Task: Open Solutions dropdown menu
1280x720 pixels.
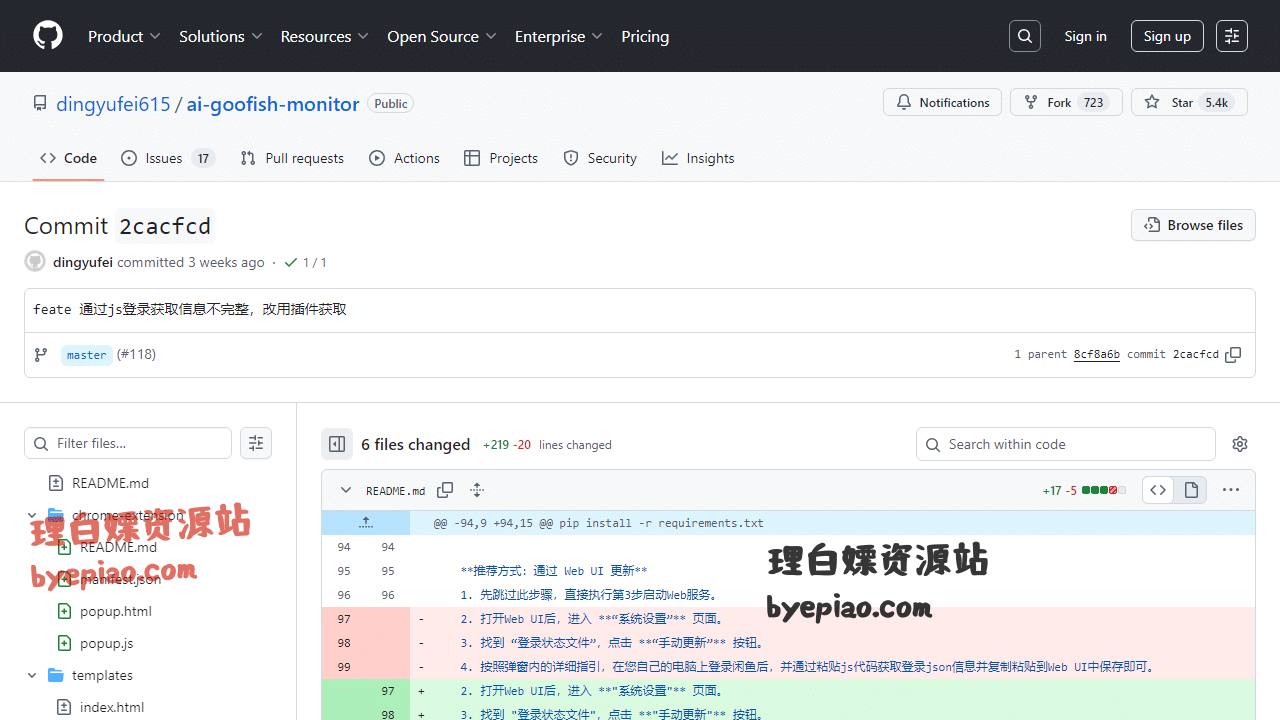Action: point(221,36)
